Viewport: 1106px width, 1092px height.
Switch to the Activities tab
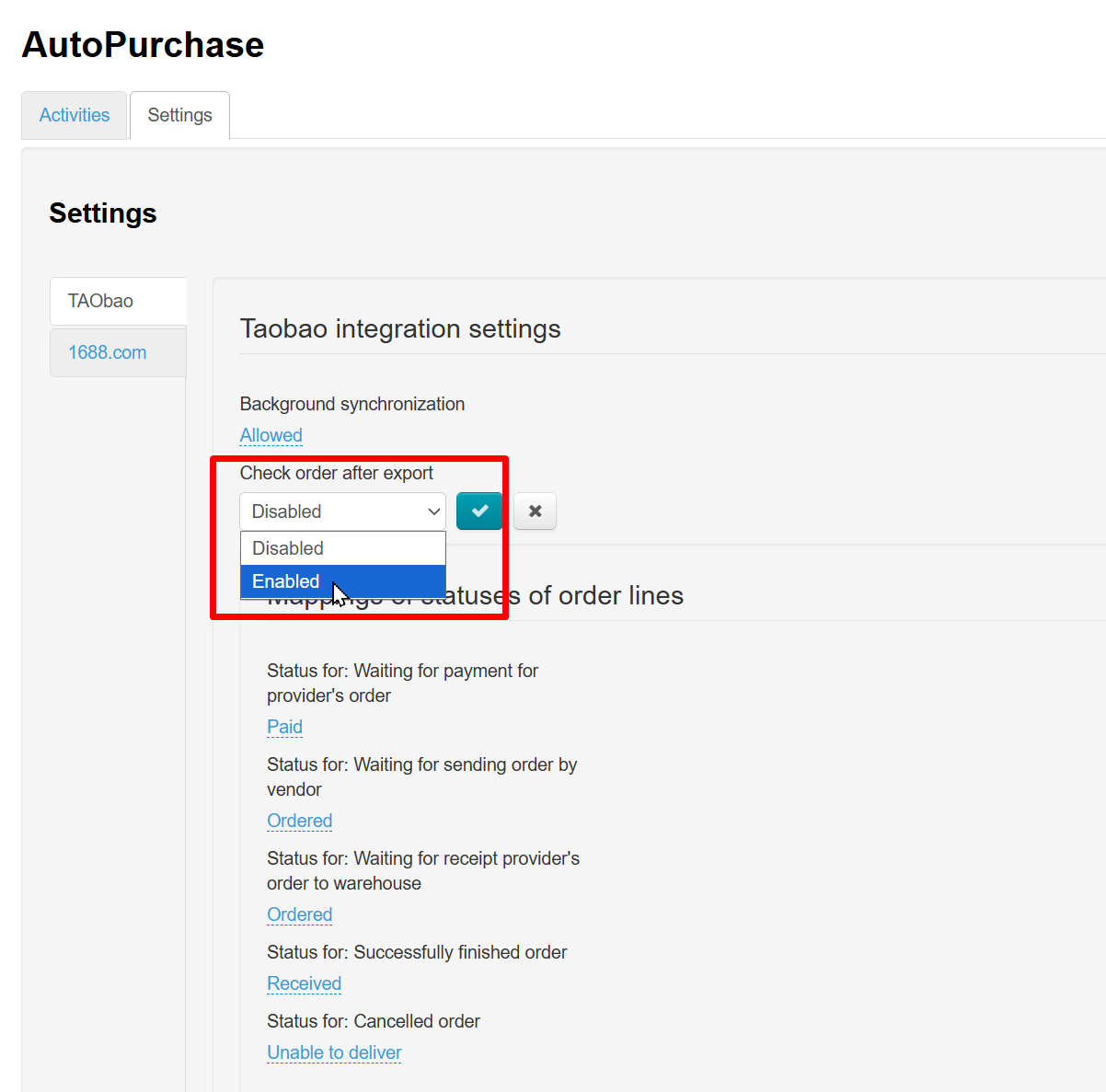[74, 115]
